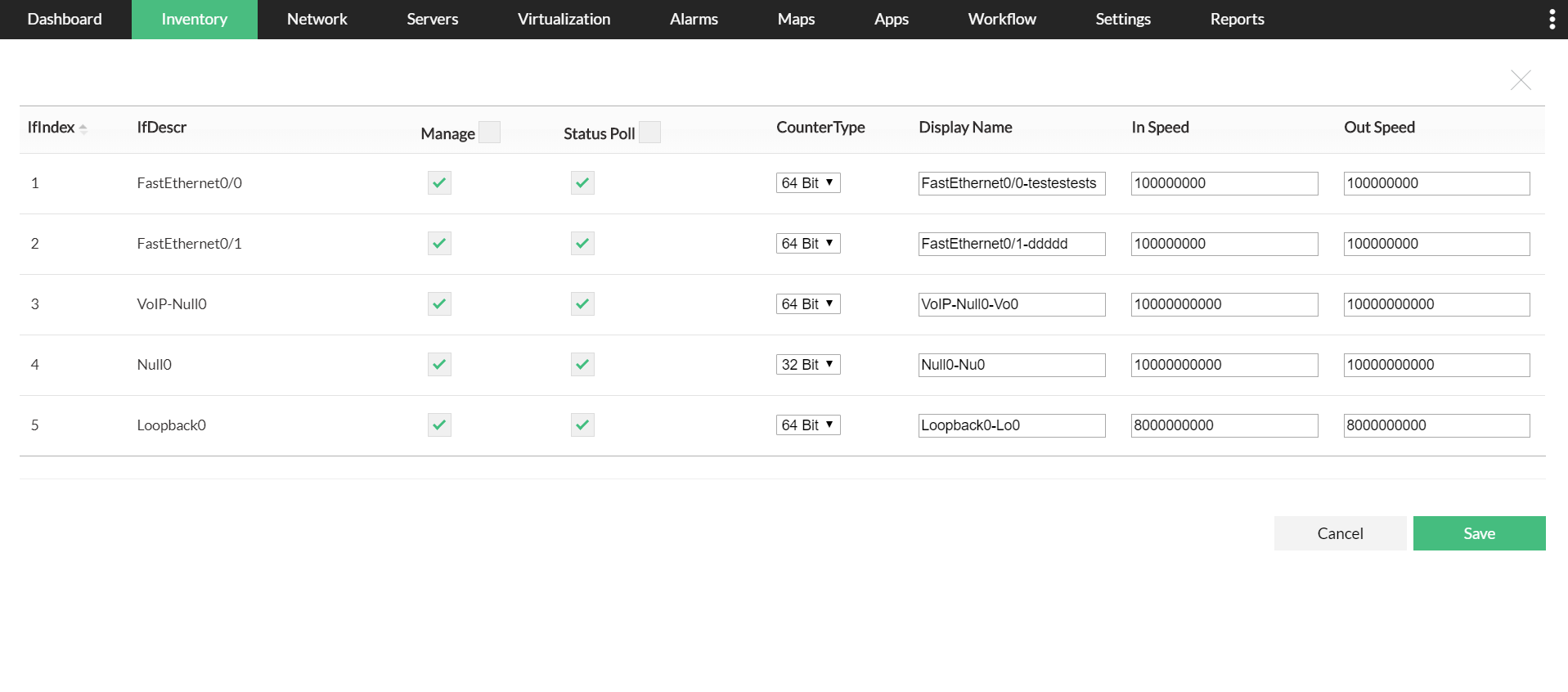
Task: Uncheck Manage for Loopback0 interface
Action: [439, 425]
